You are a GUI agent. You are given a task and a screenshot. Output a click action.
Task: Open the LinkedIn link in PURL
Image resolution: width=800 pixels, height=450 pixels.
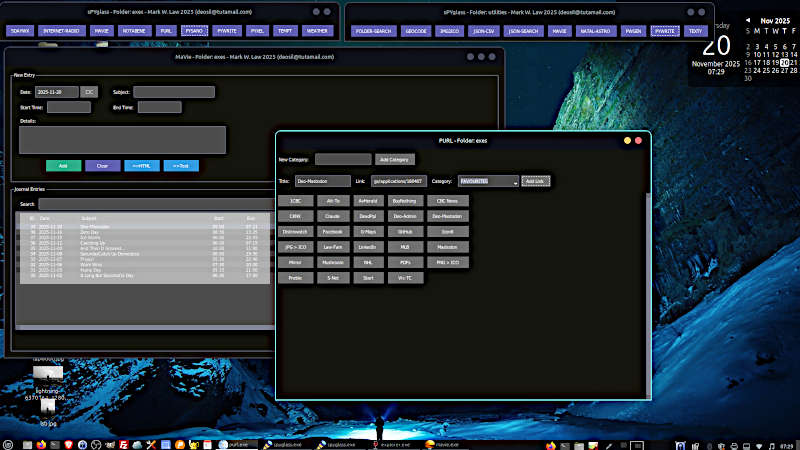click(368, 247)
